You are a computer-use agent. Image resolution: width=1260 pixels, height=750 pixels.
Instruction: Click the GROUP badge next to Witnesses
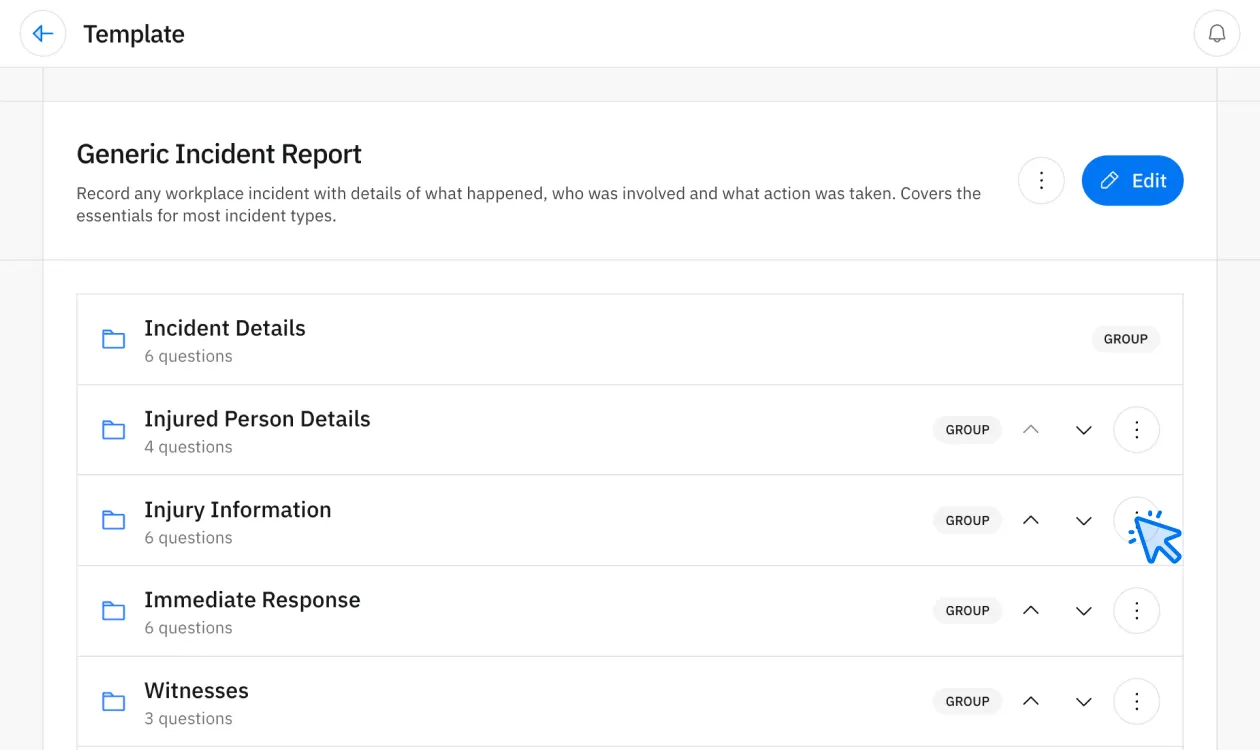pos(967,701)
